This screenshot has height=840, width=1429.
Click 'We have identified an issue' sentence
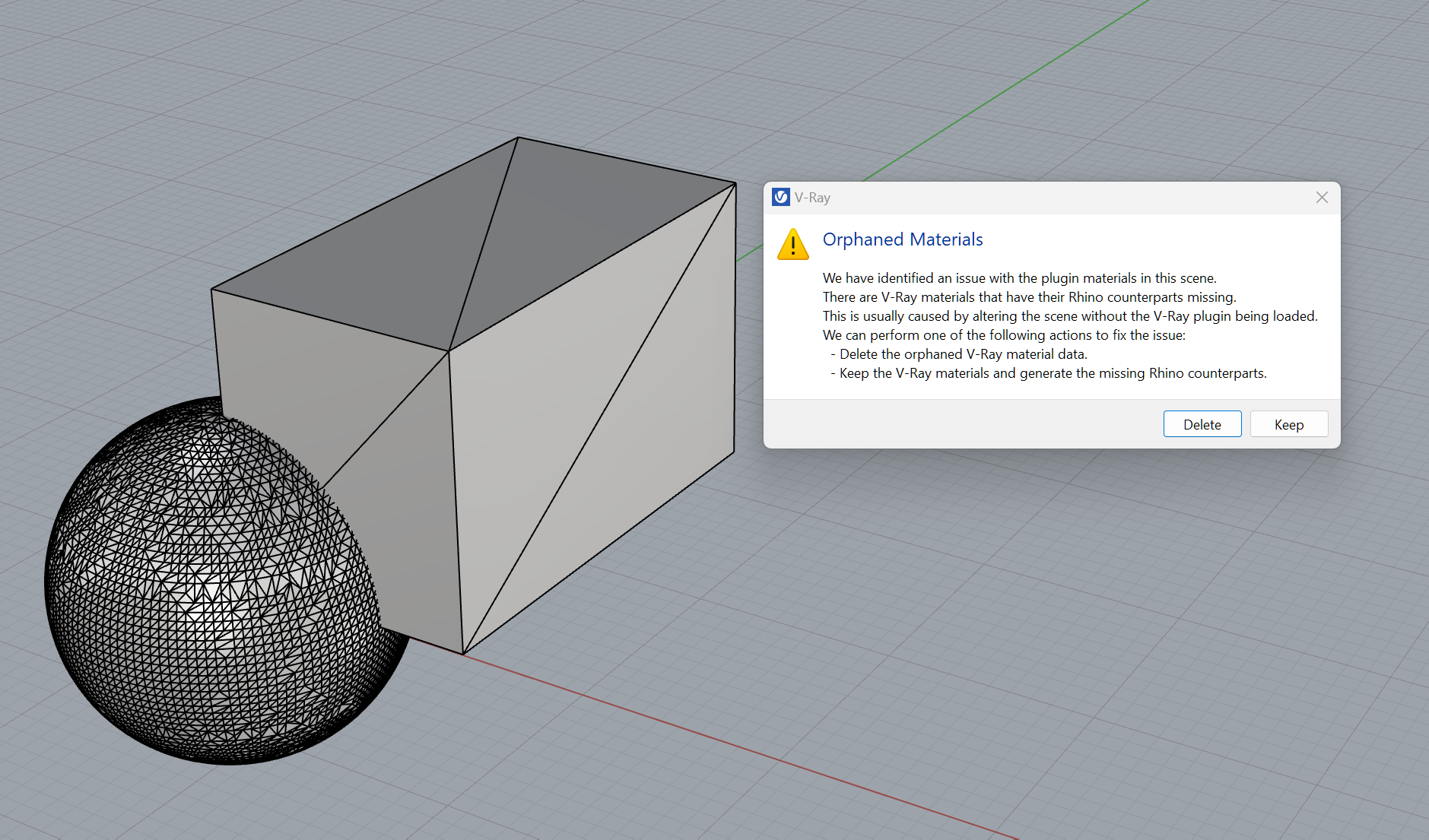1019,278
